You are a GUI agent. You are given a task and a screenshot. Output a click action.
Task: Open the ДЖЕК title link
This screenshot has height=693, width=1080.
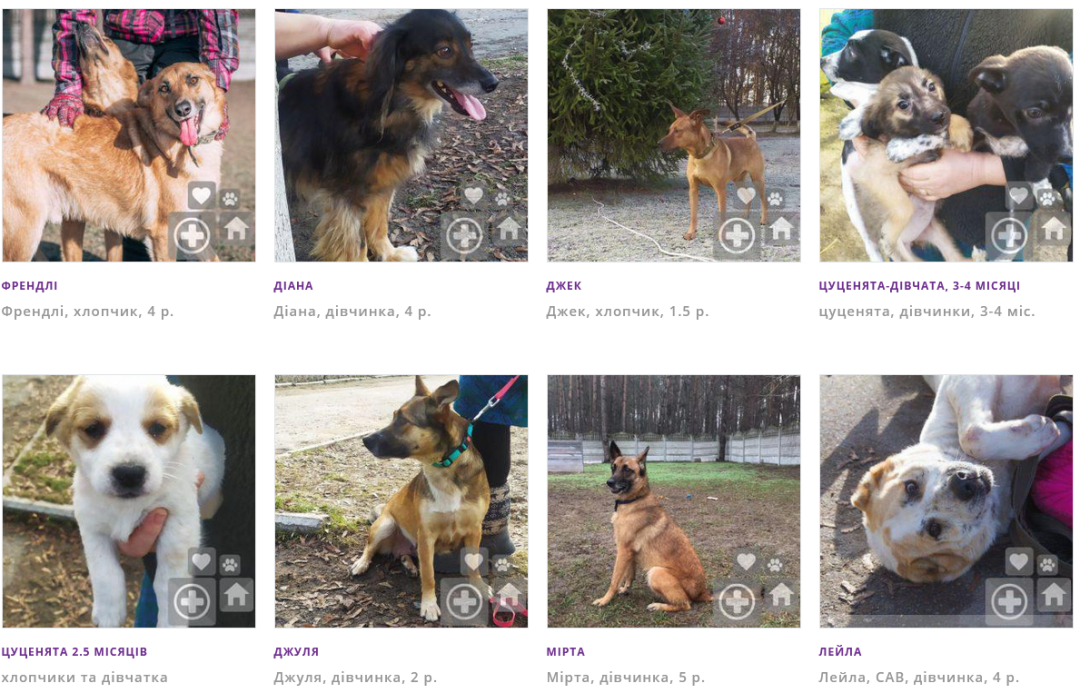[x=563, y=286]
